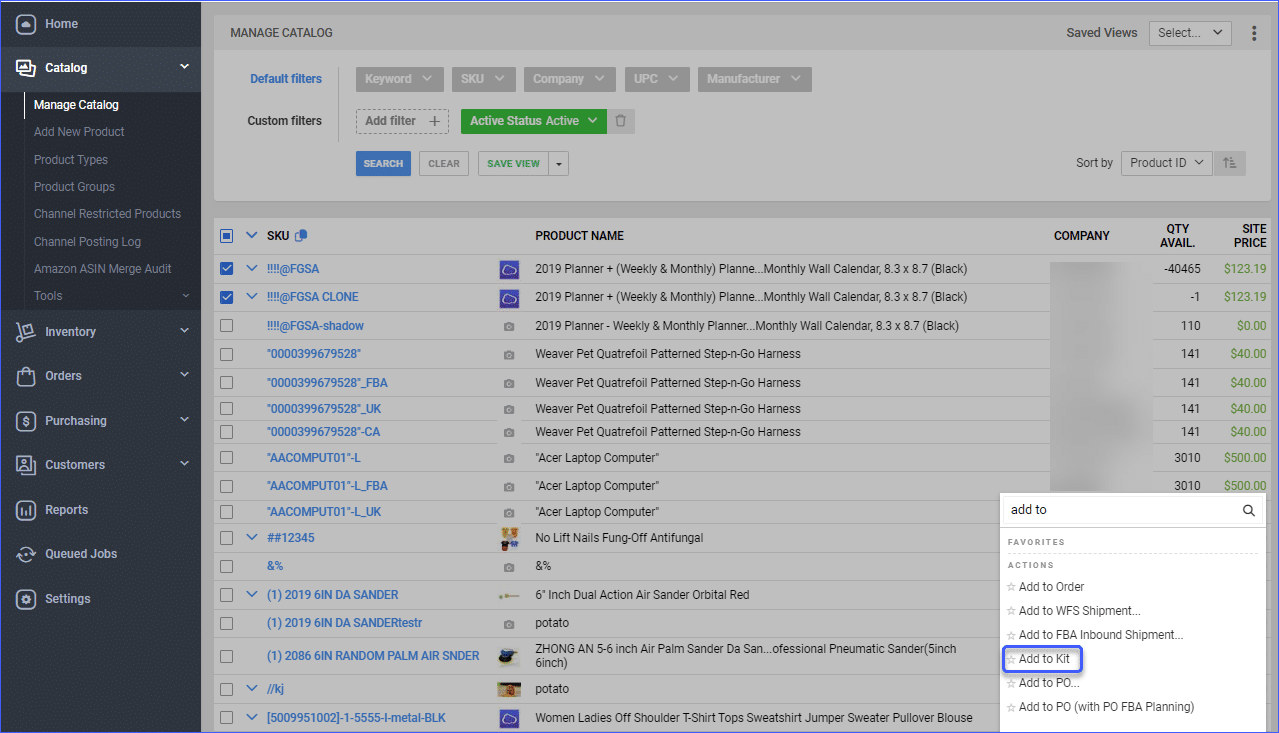Select Add to Order in the actions menu

coord(1052,586)
